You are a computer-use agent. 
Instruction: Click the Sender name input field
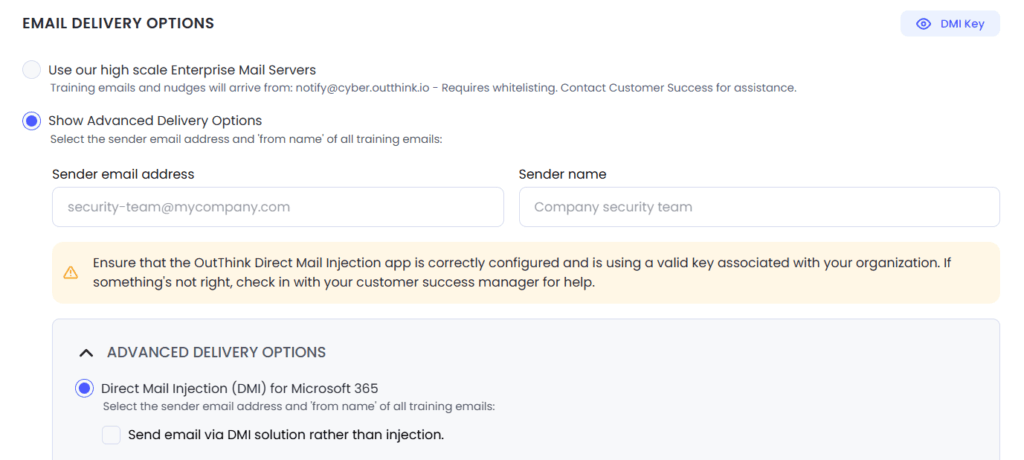(x=760, y=207)
